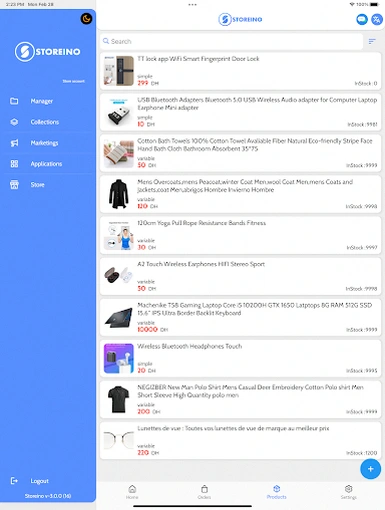Open the chat messages icon
Image resolution: width=385 pixels, height=510 pixels.
(x=362, y=19)
